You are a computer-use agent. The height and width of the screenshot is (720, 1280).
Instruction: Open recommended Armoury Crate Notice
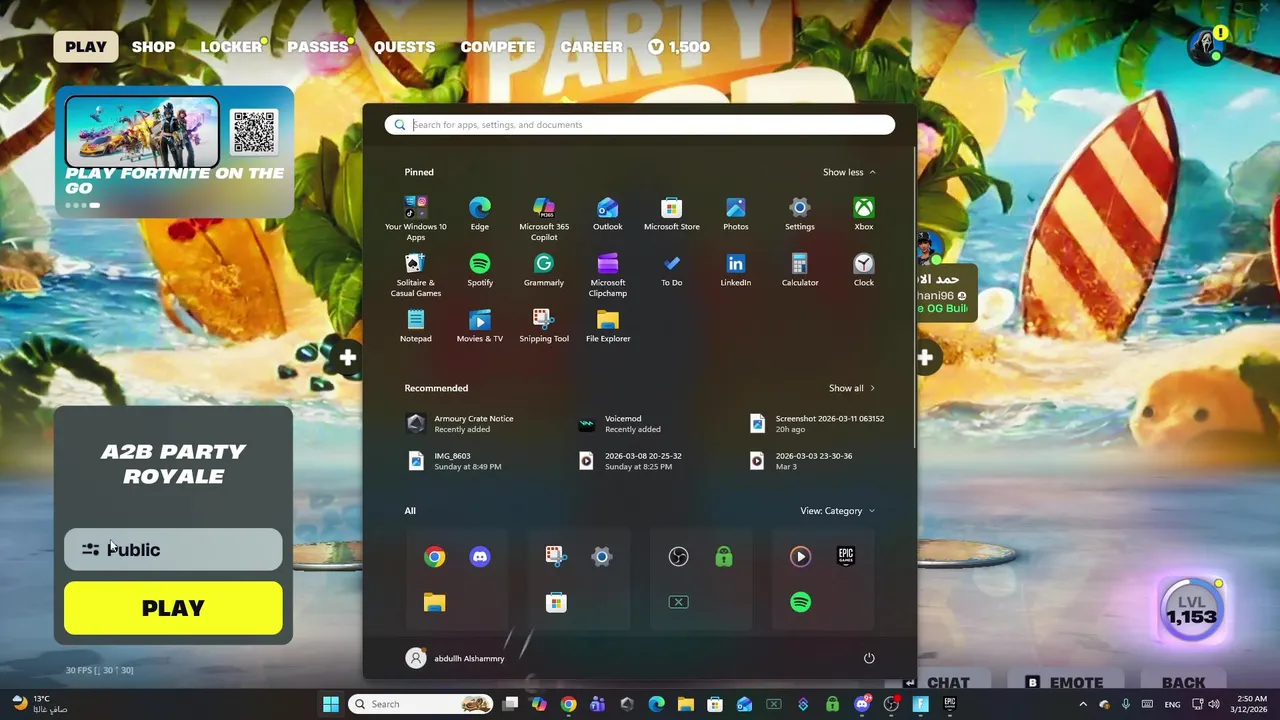click(460, 424)
